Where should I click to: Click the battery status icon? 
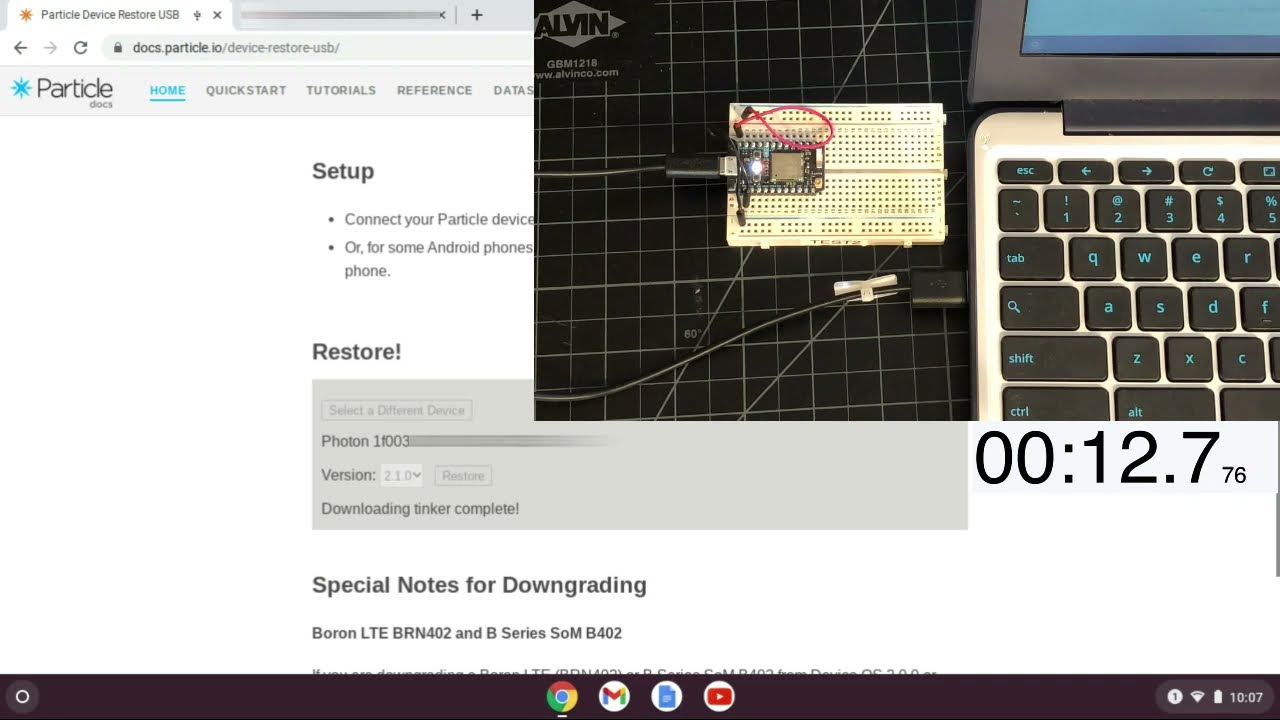coord(1217,697)
